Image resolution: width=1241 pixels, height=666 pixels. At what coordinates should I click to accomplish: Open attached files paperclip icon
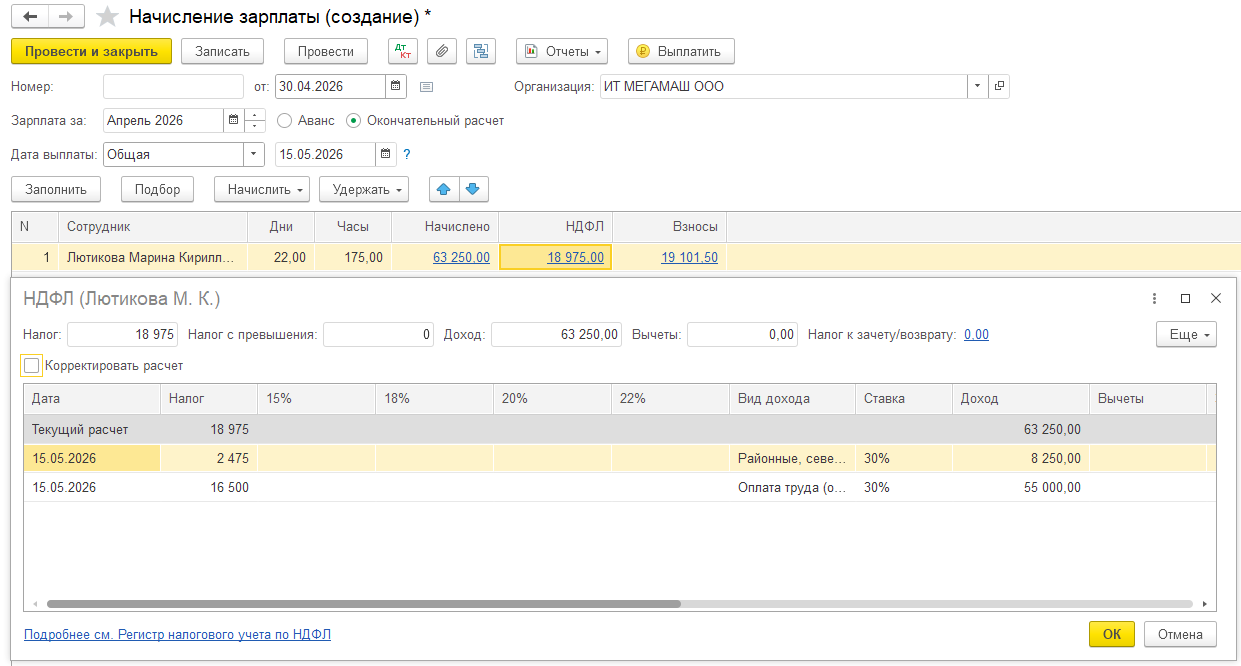[x=442, y=51]
